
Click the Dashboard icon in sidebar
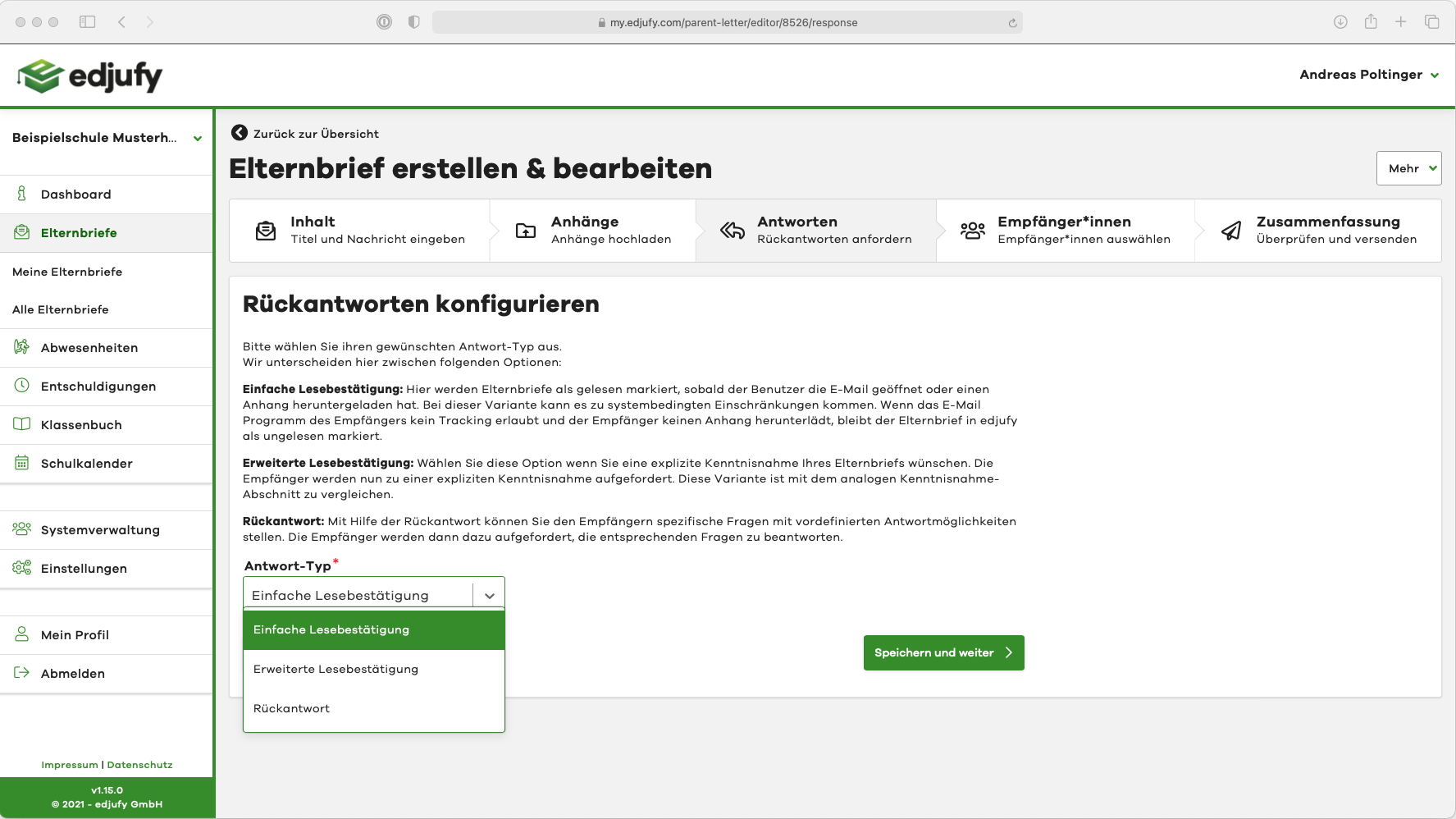(x=22, y=194)
